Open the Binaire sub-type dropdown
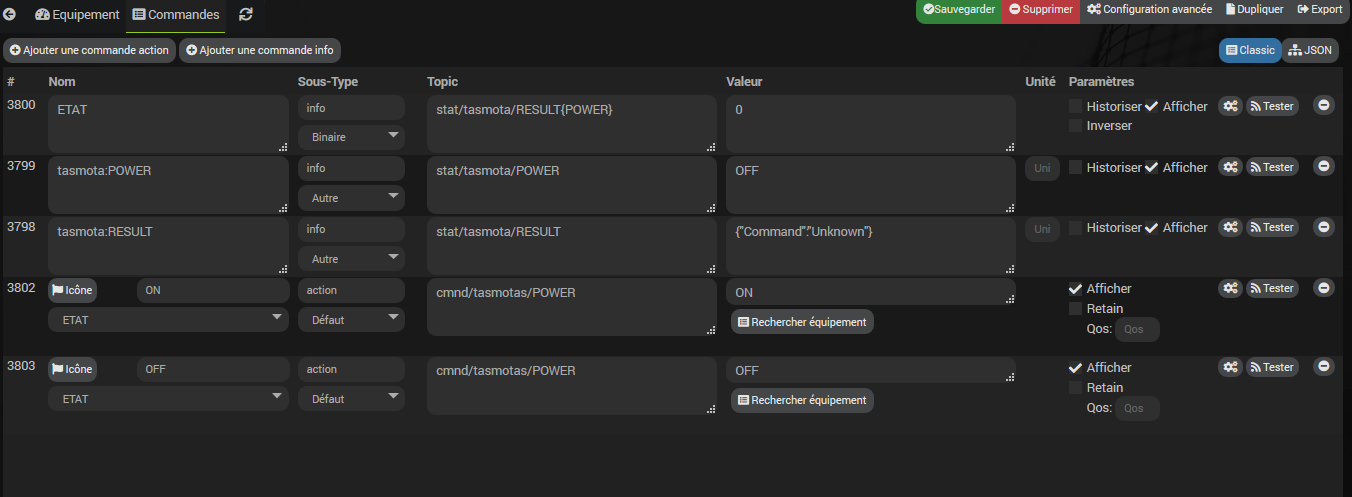Image resolution: width=1352 pixels, height=497 pixels. 351,137
